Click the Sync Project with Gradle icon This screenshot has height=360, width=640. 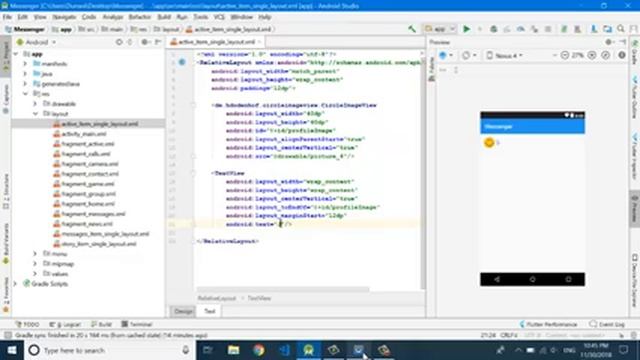(564, 29)
